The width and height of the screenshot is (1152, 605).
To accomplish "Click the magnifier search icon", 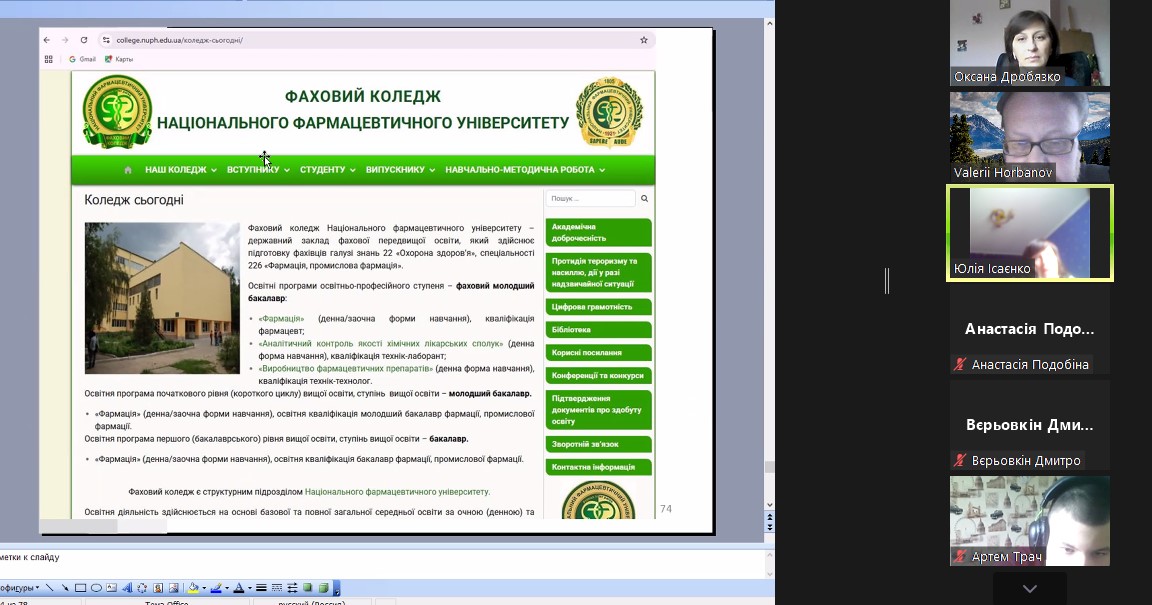I will [x=644, y=198].
